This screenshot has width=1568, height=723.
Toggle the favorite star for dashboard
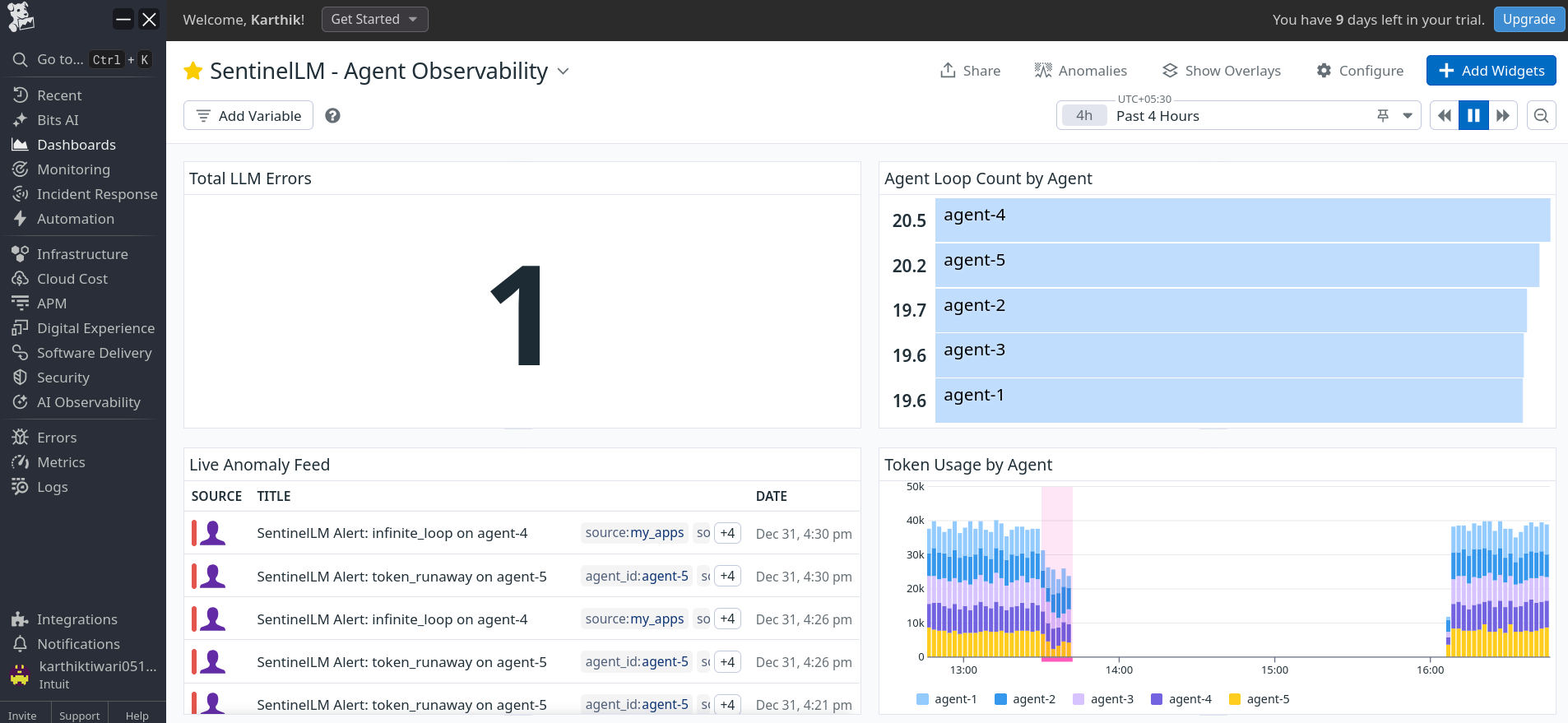coord(193,72)
